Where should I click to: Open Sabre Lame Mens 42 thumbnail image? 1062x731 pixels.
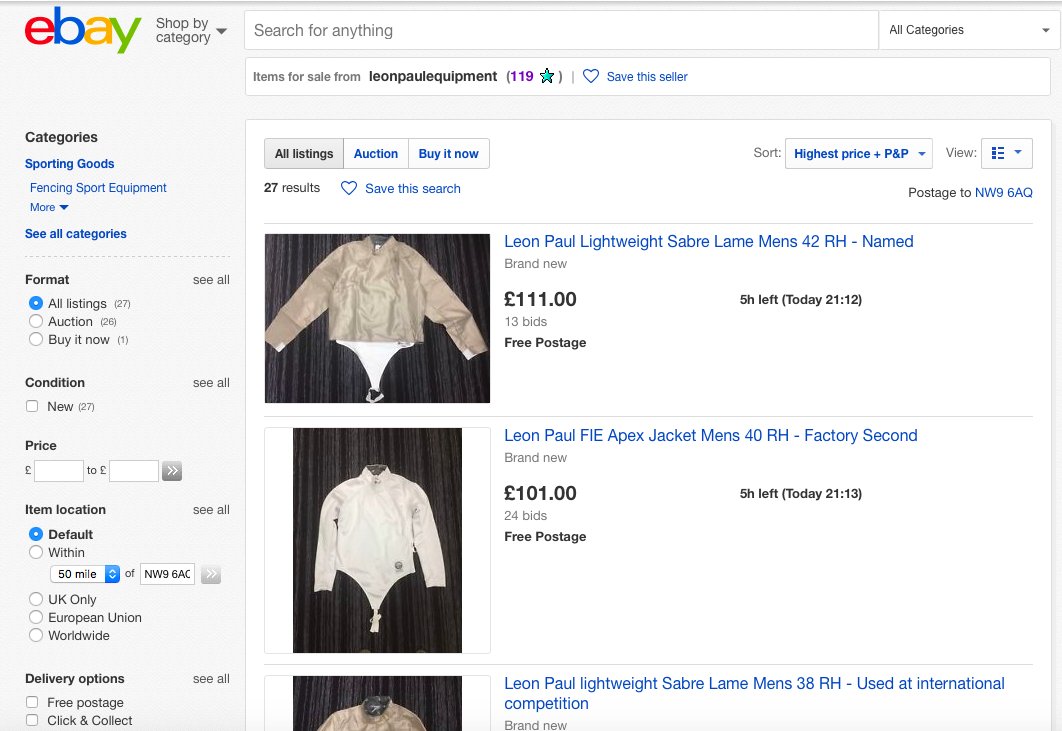pyautogui.click(x=377, y=318)
